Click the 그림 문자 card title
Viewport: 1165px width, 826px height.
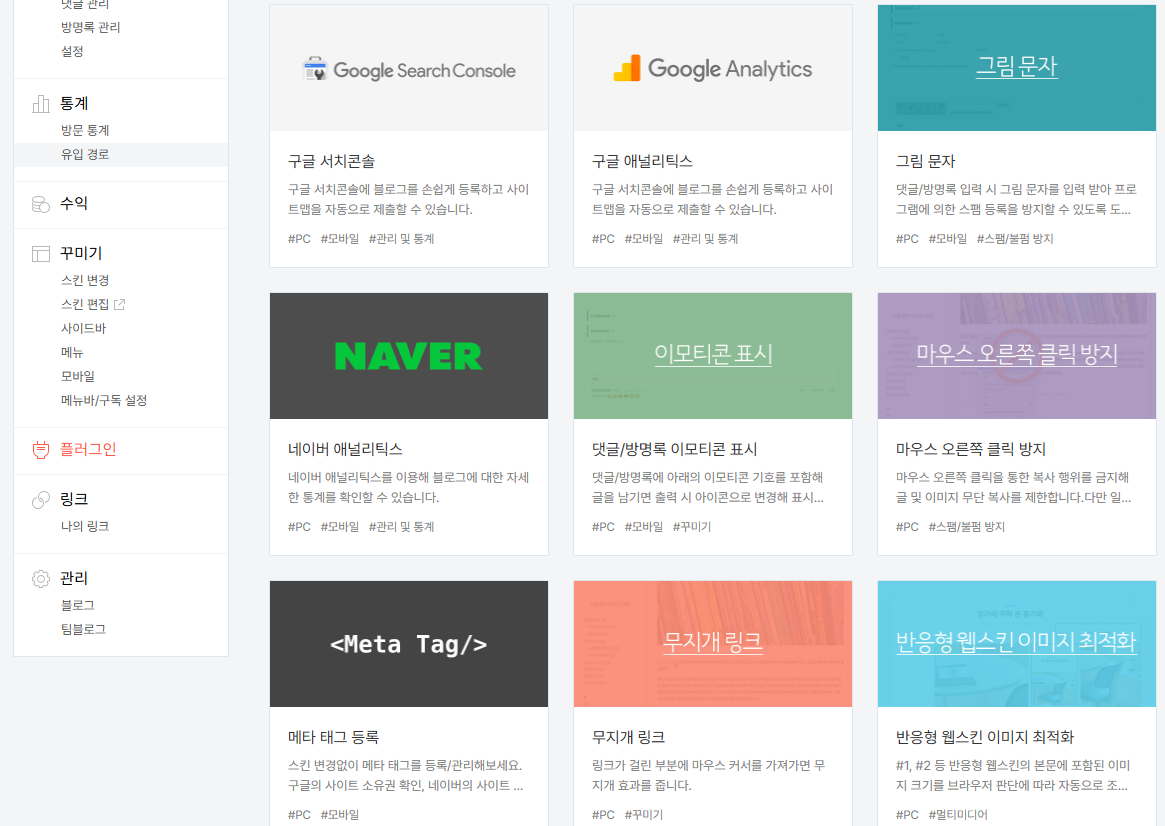click(x=925, y=161)
